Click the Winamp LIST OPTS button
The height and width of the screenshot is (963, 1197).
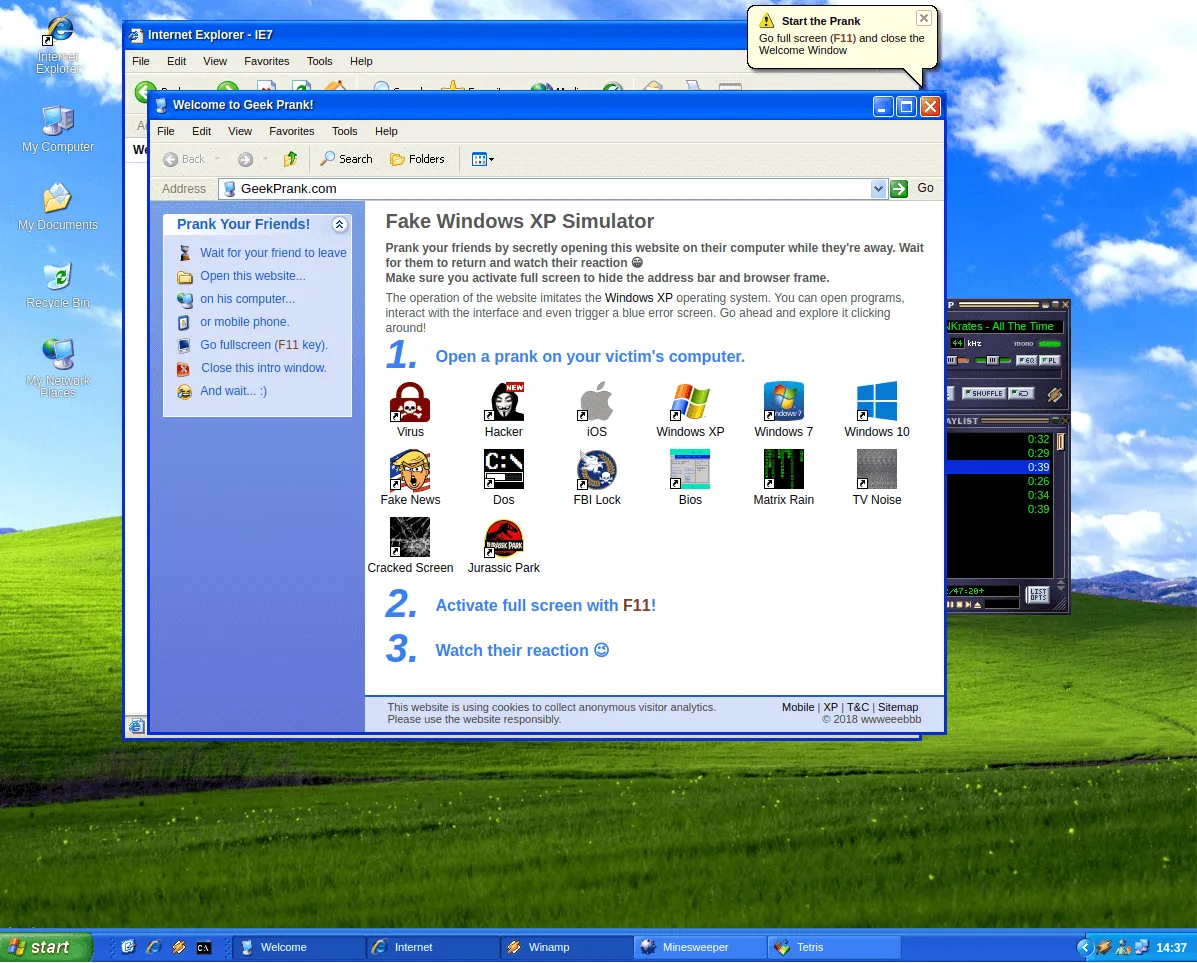tap(1038, 594)
